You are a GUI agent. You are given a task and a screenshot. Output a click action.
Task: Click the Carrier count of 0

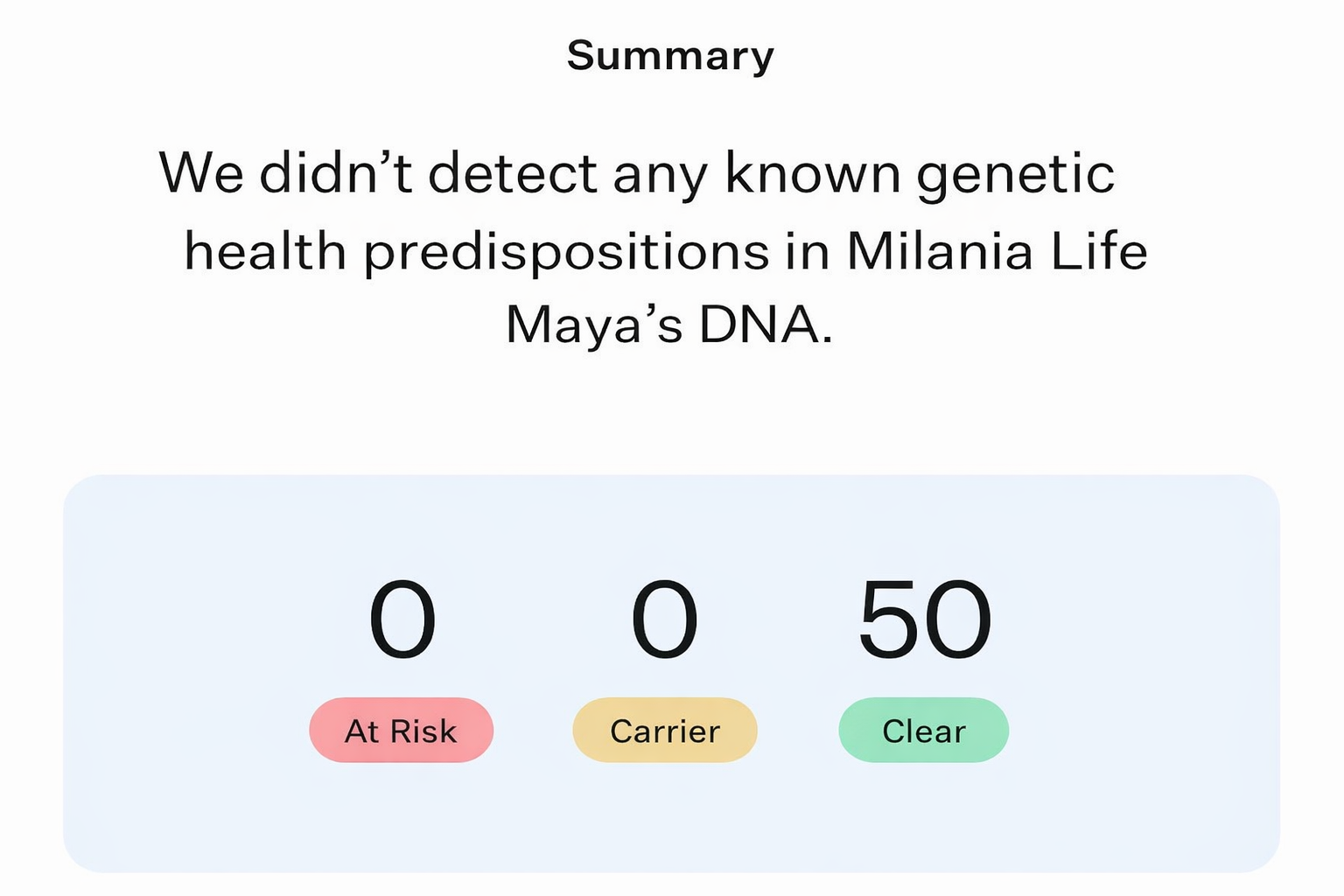coord(664,619)
